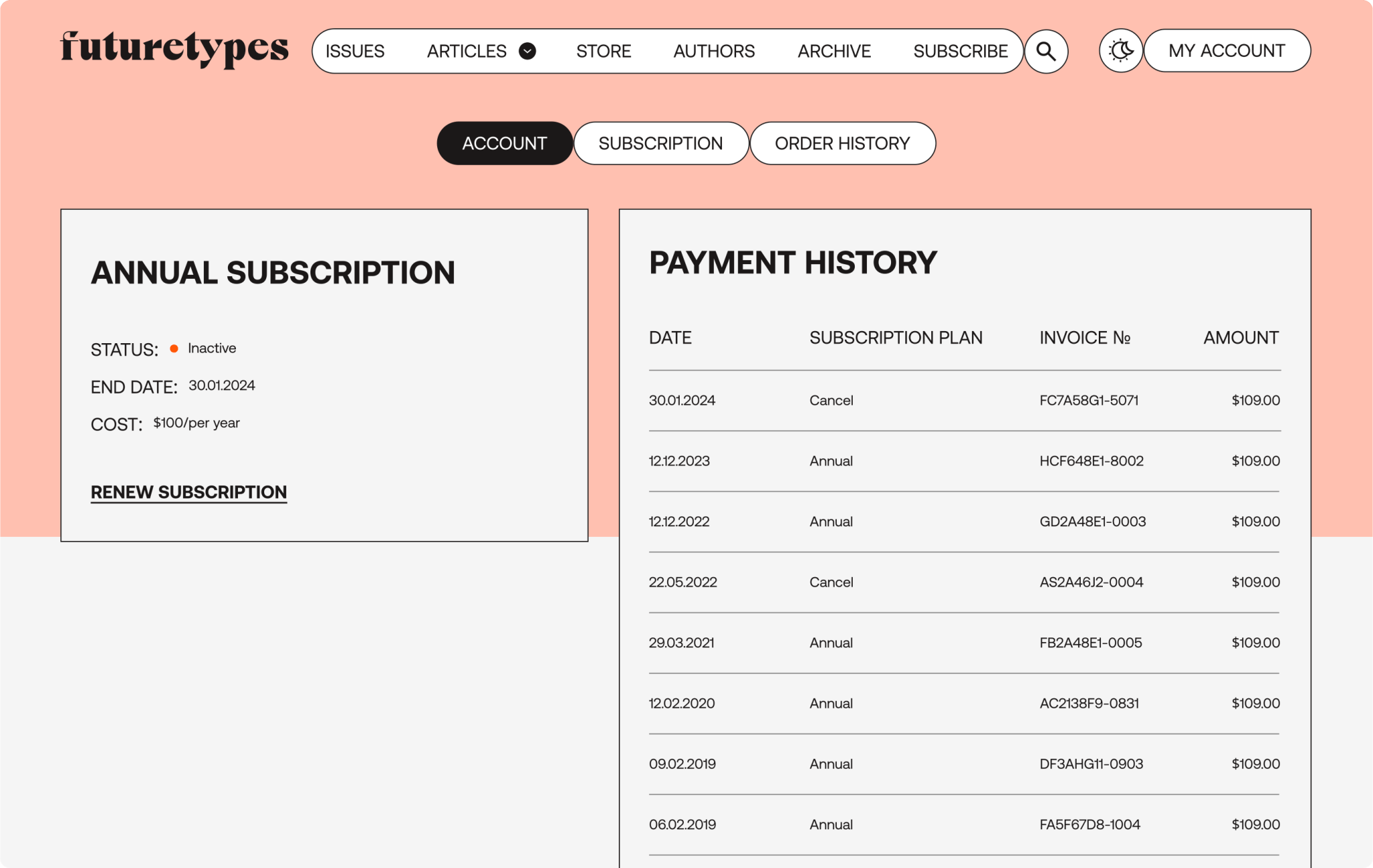Click the Subscription Plan column header
1373x868 pixels.
pyautogui.click(x=896, y=338)
